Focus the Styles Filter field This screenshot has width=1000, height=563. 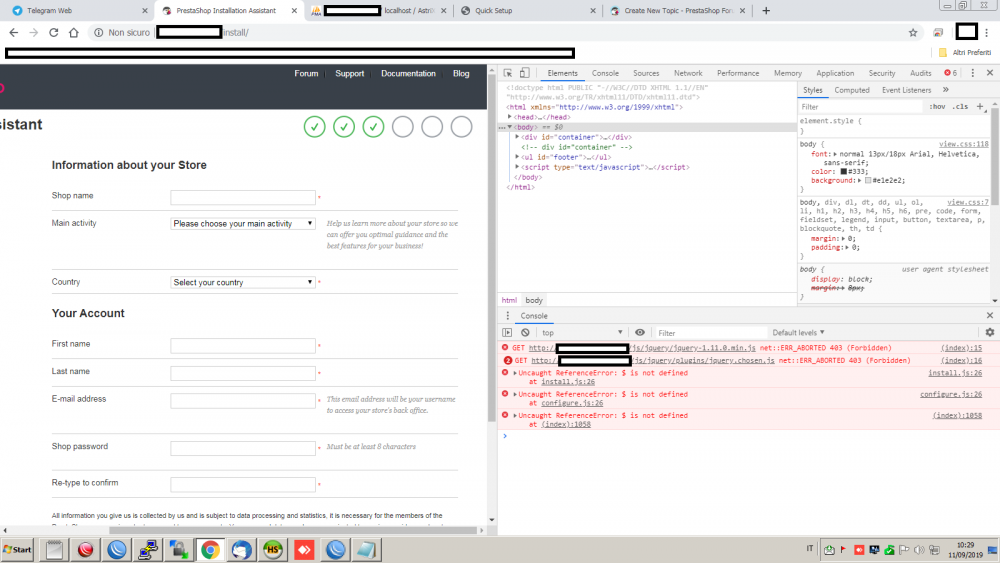(x=860, y=106)
